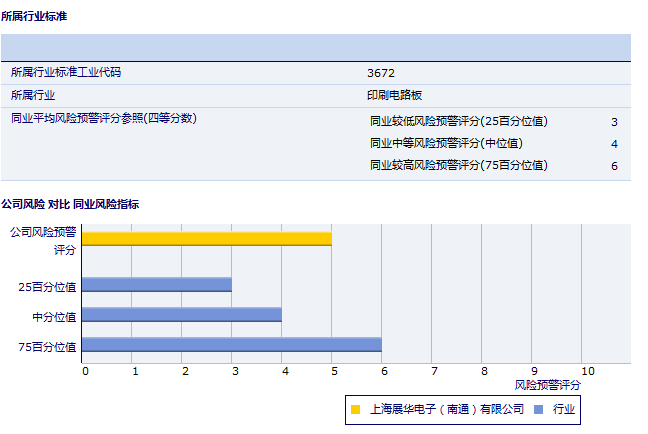Click the 公司风险 对比 同业风险指标 heading
648x434 pixels.
coord(70,204)
